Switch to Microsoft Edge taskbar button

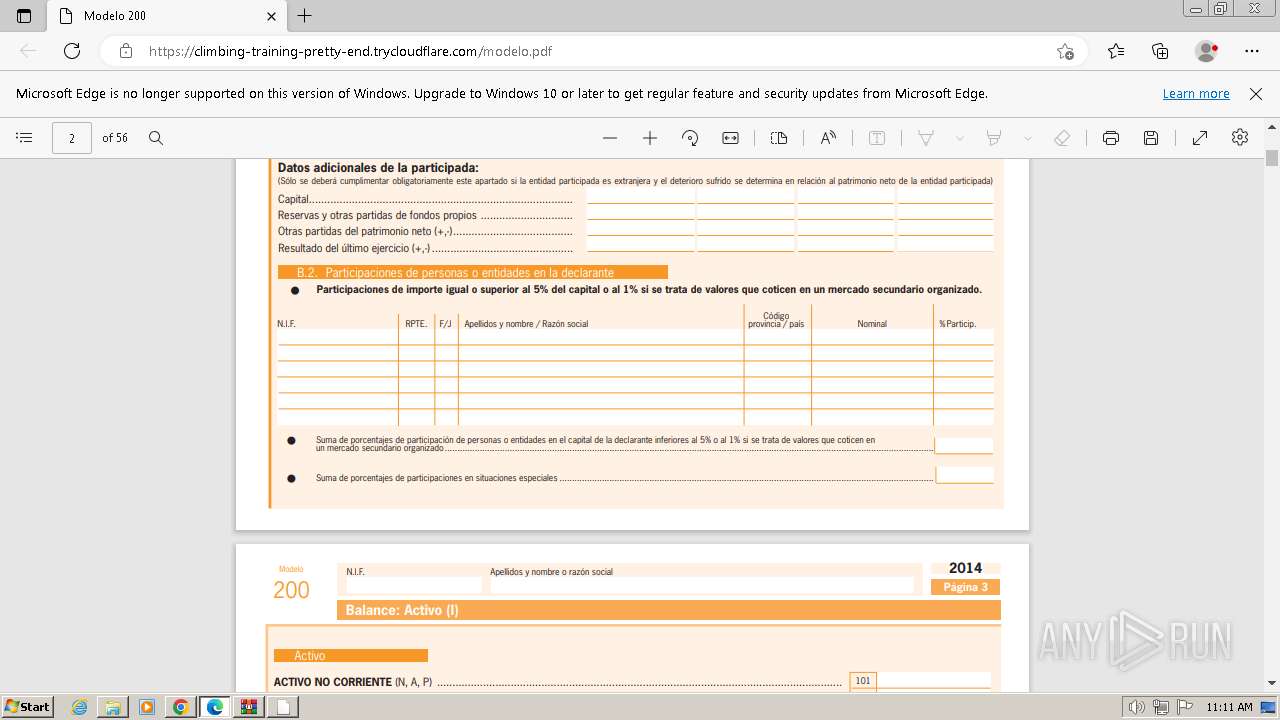214,707
